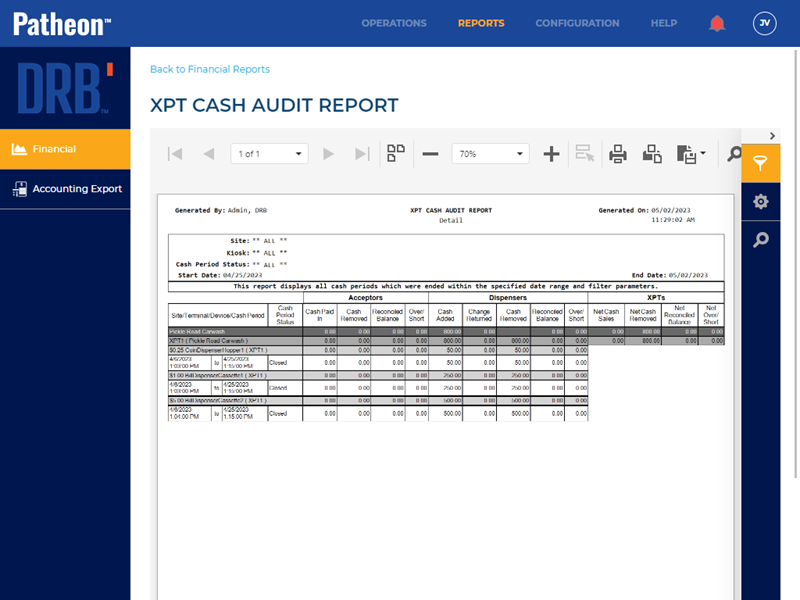800x600 pixels.
Task: Open the JV user profile avatar
Action: click(765, 23)
